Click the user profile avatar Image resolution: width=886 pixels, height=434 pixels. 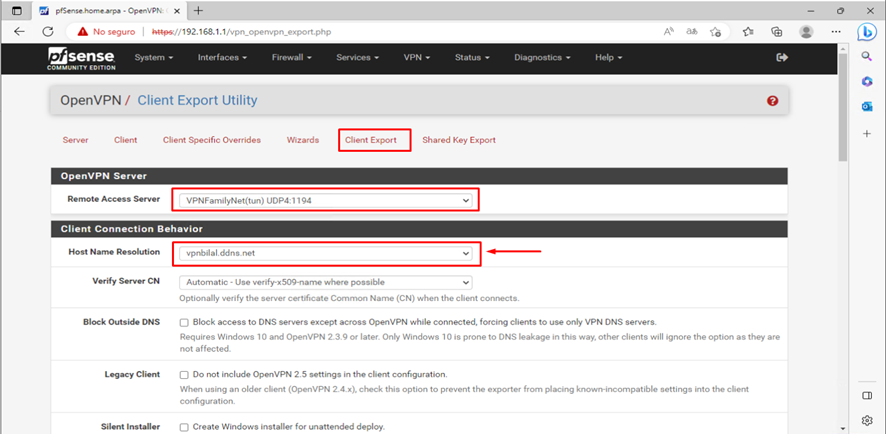click(806, 32)
